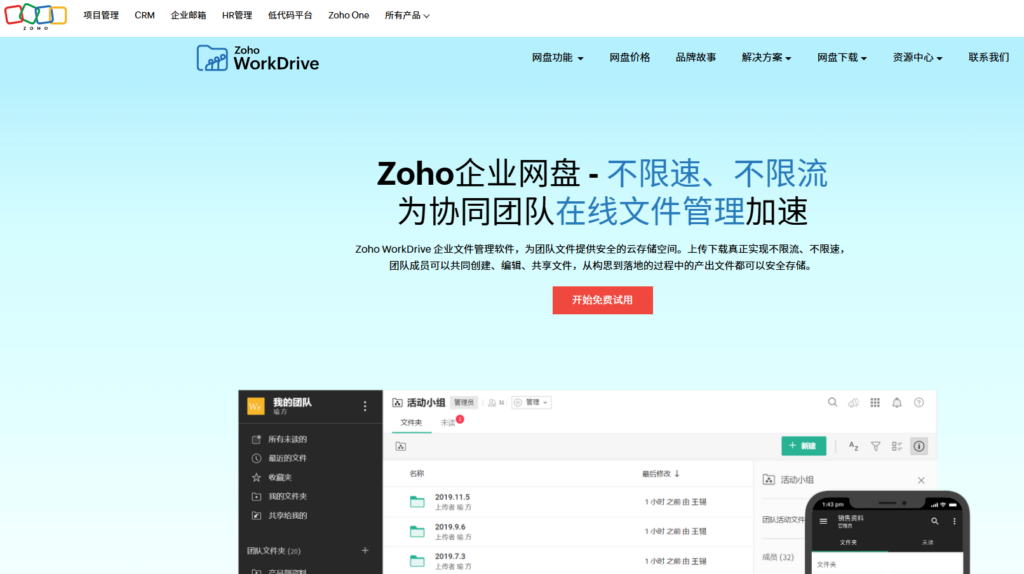Click the 共享给我的 sidebar label
Viewport: 1024px width, 574px height.
pyautogui.click(x=287, y=515)
